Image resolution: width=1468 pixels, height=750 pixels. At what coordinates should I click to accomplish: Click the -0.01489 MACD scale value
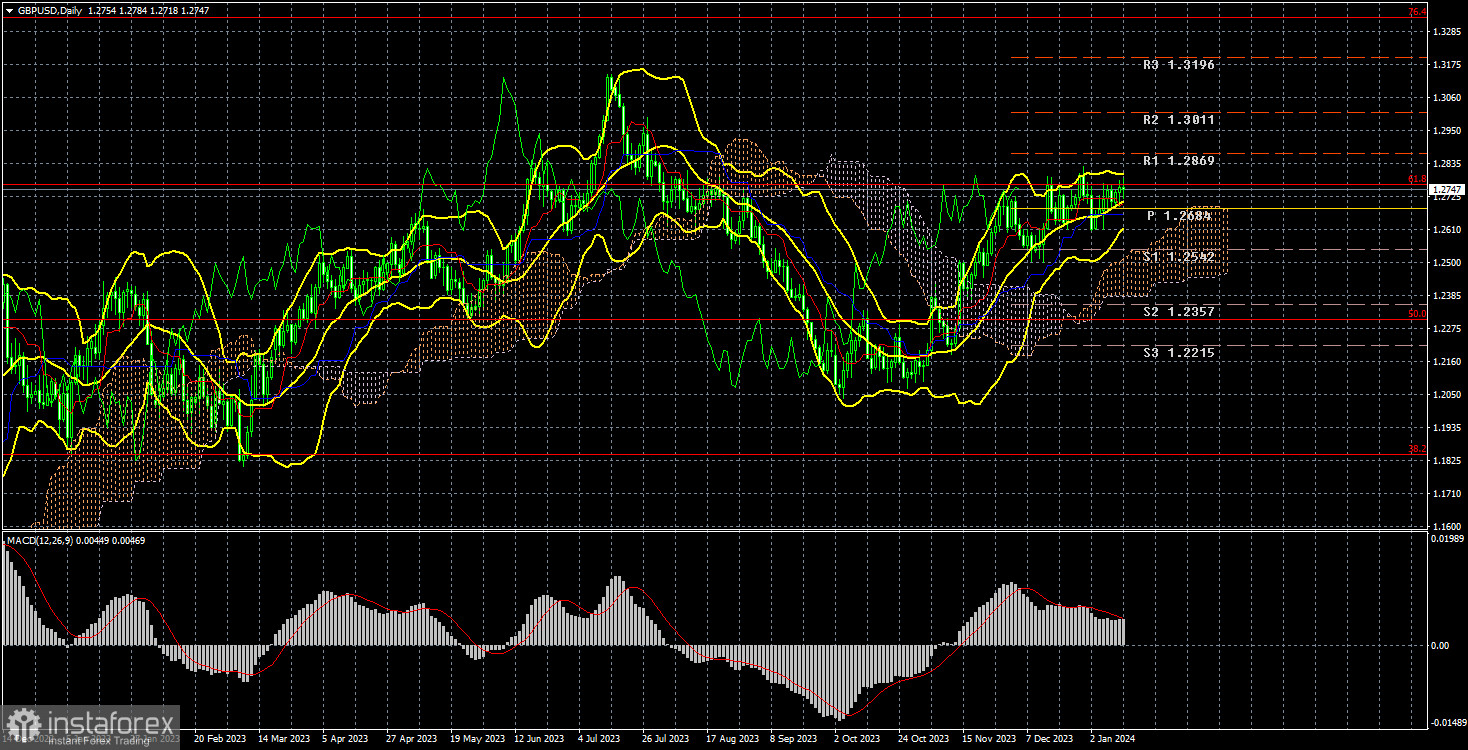1447,721
